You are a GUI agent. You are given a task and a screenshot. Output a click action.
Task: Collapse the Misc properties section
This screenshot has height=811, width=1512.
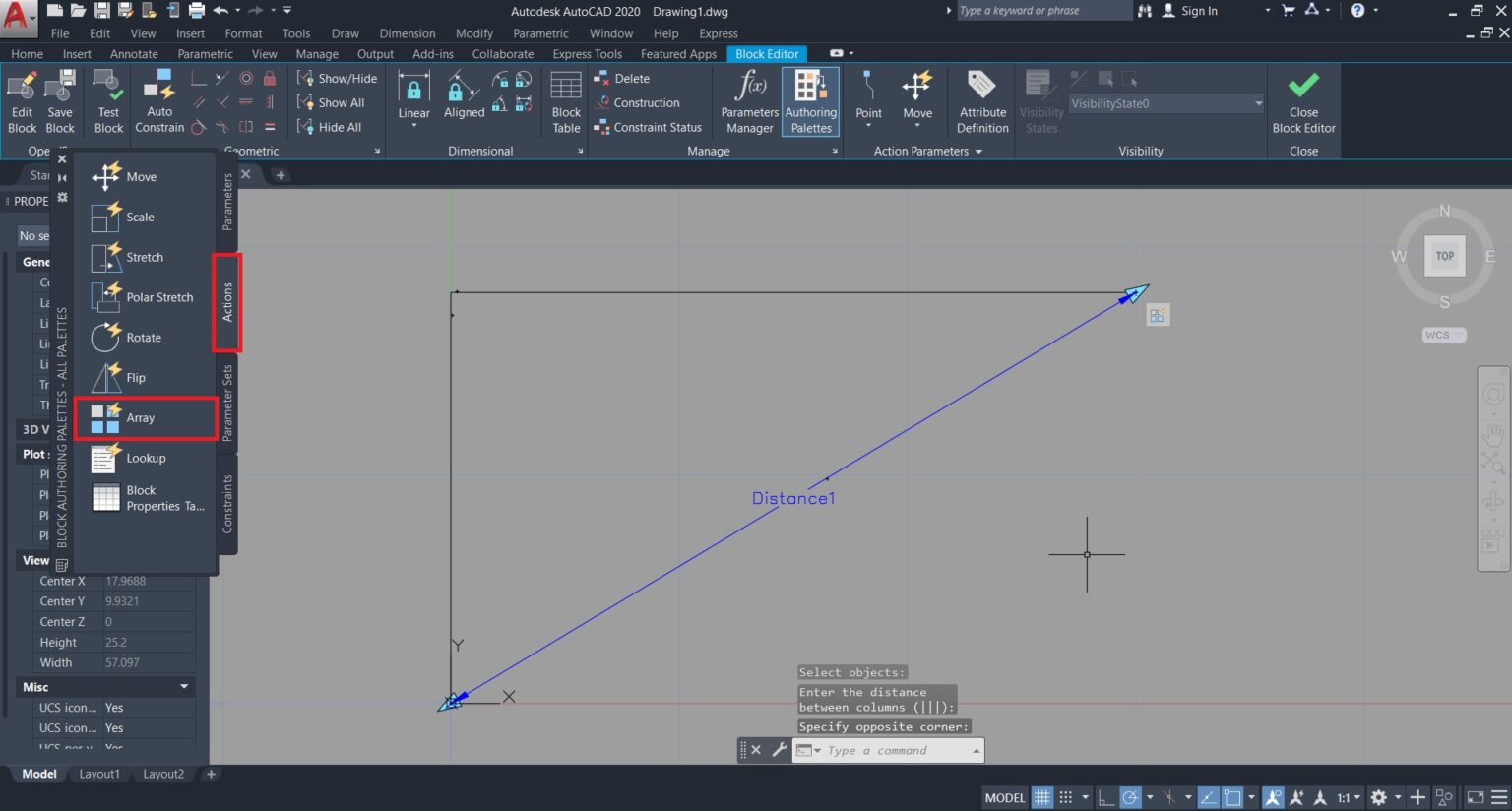click(x=184, y=687)
